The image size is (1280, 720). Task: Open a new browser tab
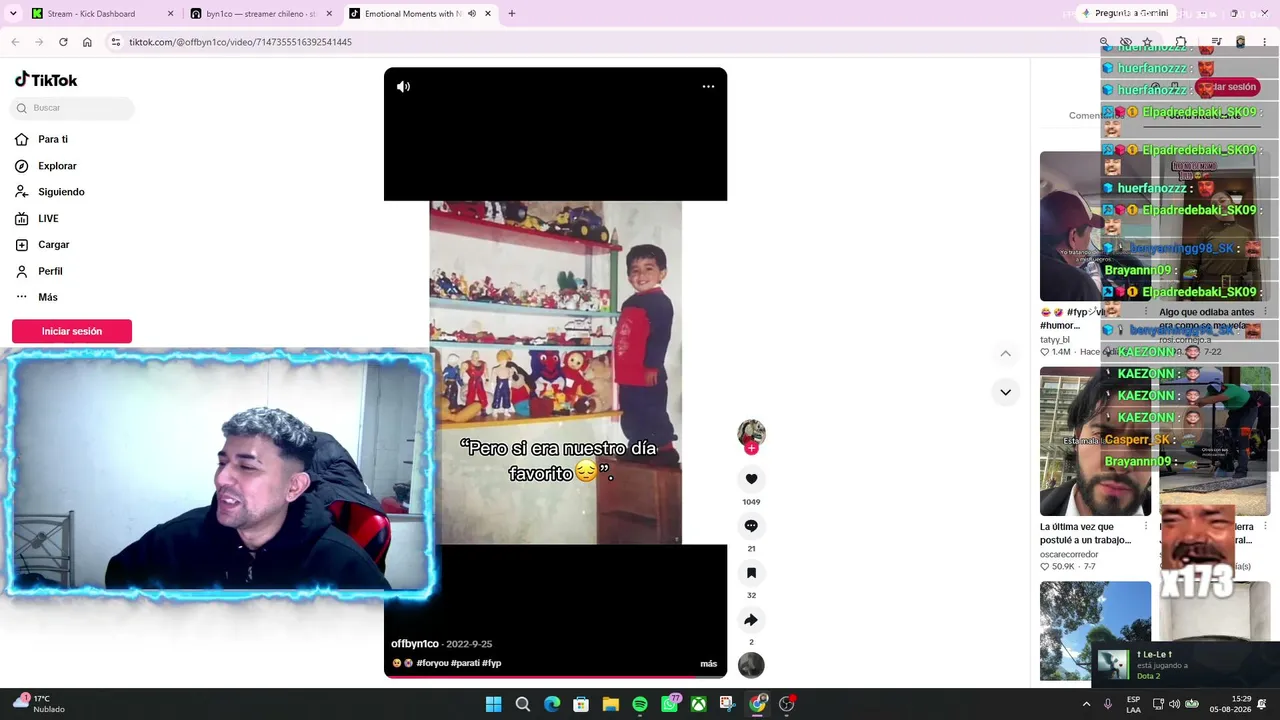click(x=512, y=14)
